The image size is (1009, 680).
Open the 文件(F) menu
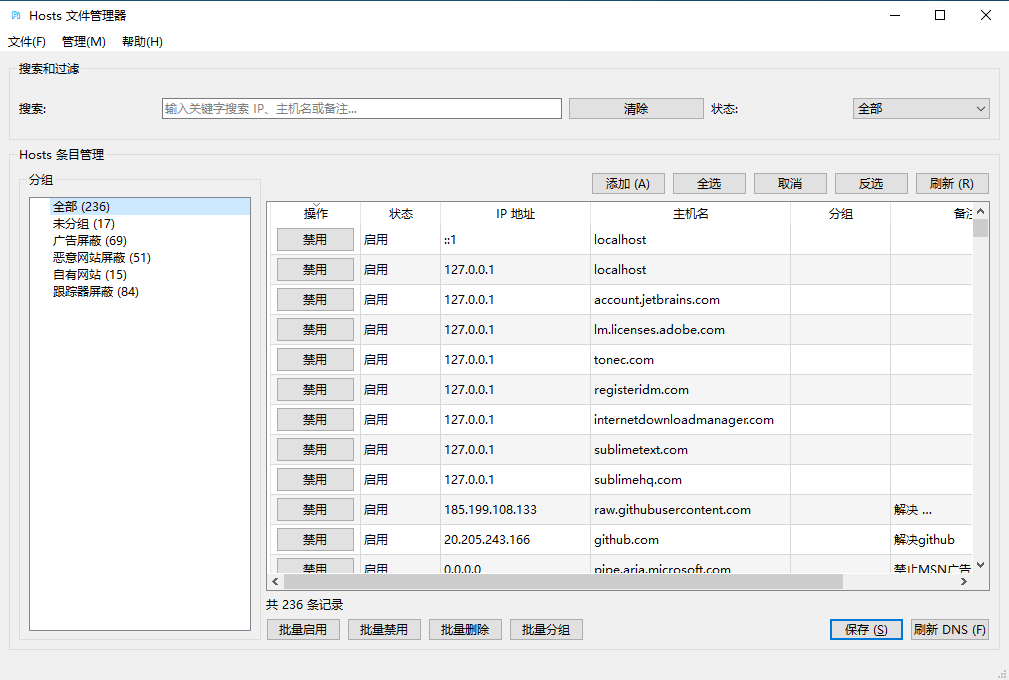(27, 42)
